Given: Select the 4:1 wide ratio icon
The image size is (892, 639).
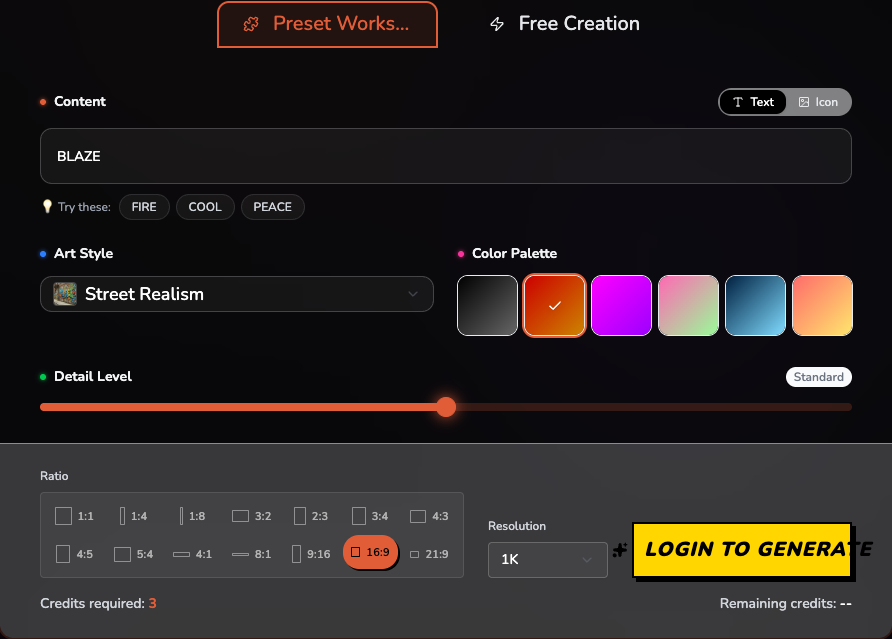Looking at the screenshot, I should click(181, 554).
